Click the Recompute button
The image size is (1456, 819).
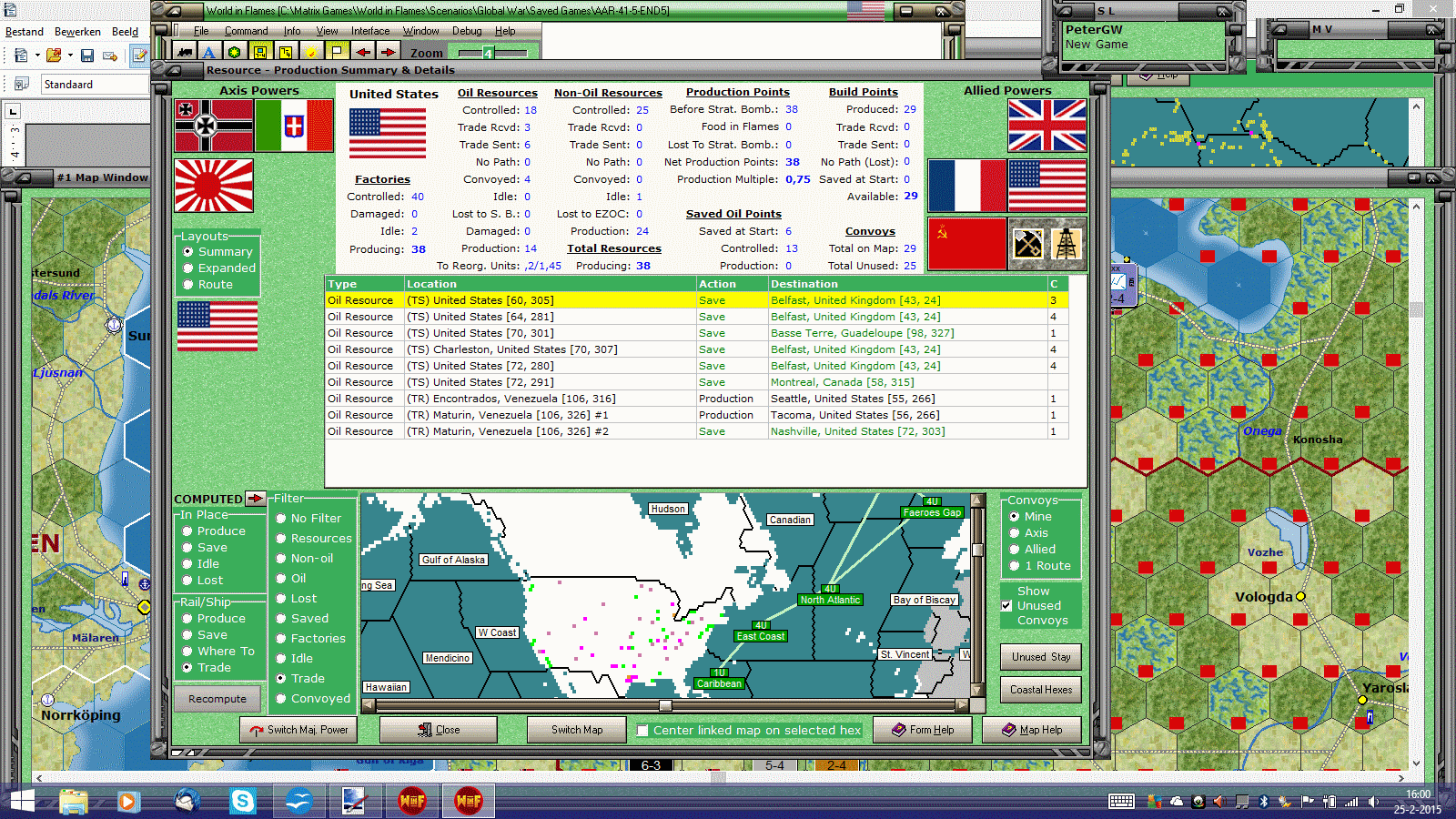pyautogui.click(x=217, y=699)
